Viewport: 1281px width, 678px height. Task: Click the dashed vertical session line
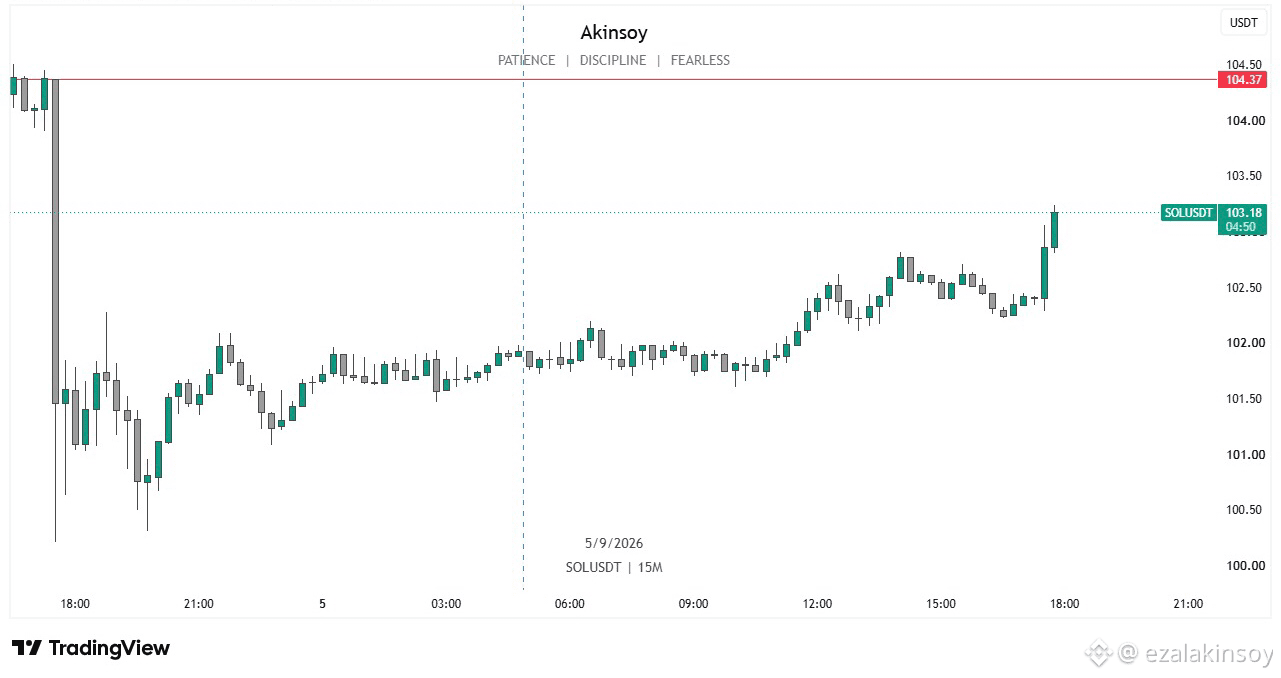pos(523,300)
